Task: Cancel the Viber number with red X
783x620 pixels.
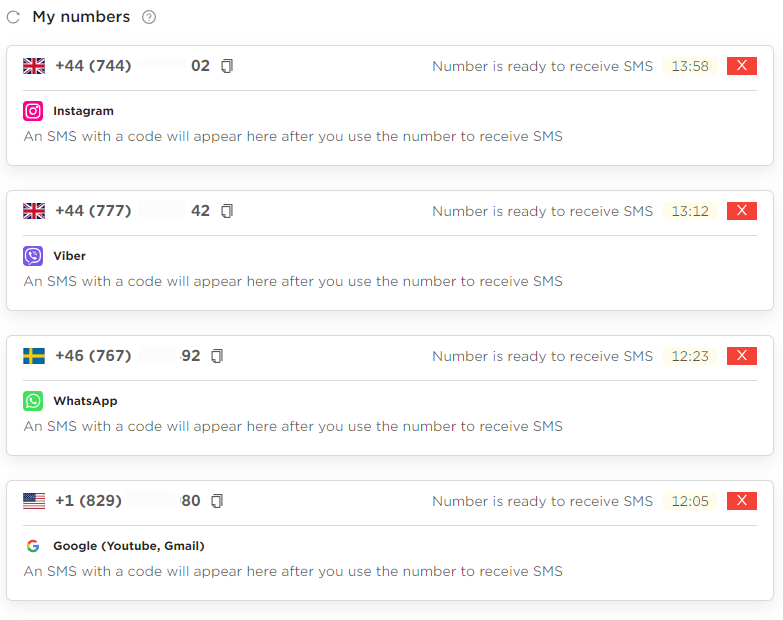Action: [742, 211]
